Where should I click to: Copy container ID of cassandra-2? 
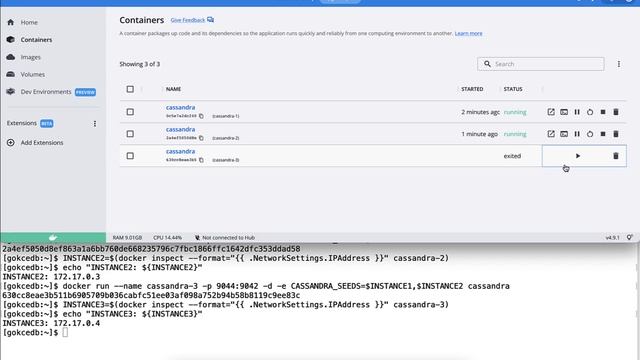coord(201,138)
